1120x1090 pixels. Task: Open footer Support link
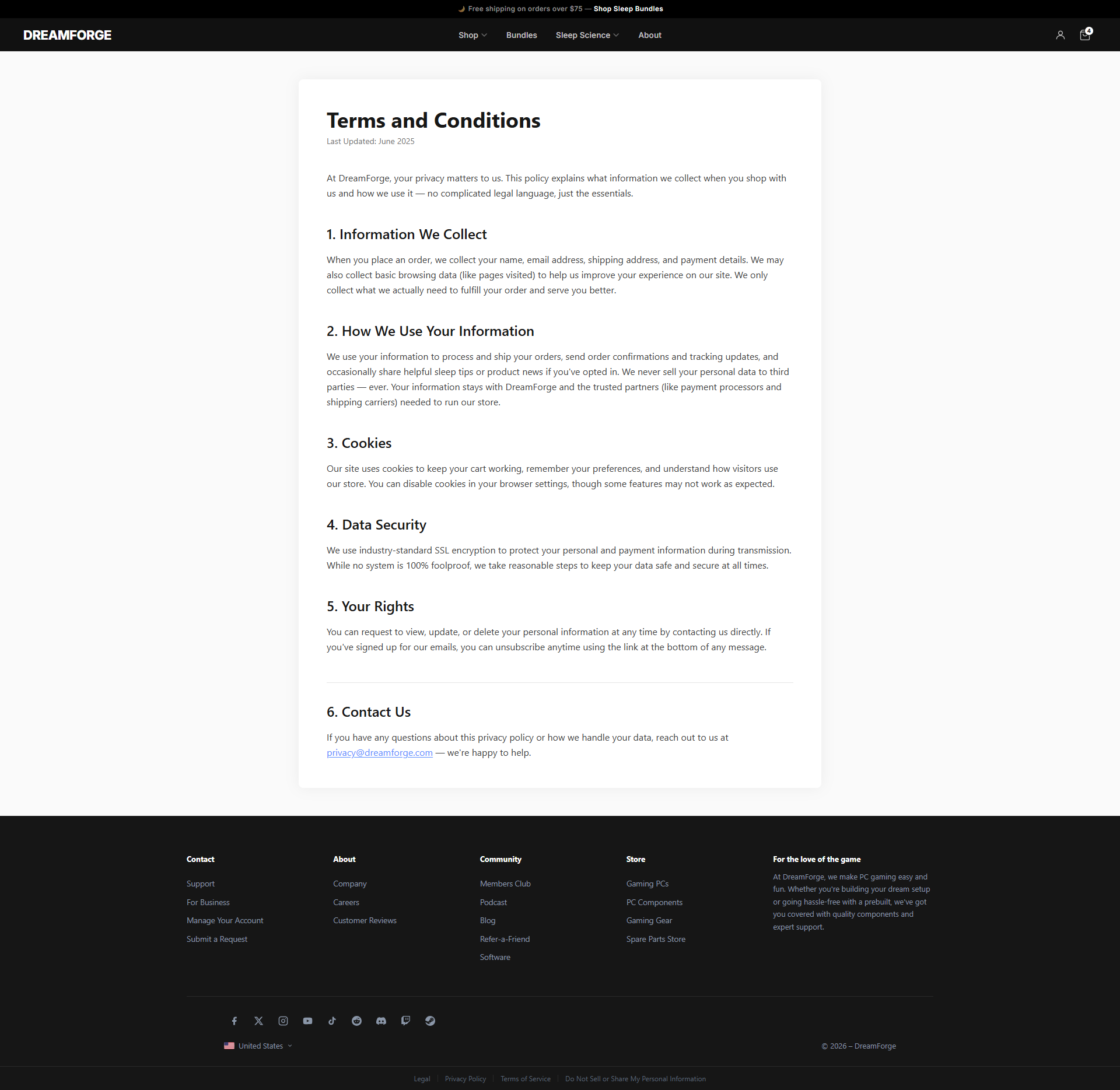click(x=201, y=884)
